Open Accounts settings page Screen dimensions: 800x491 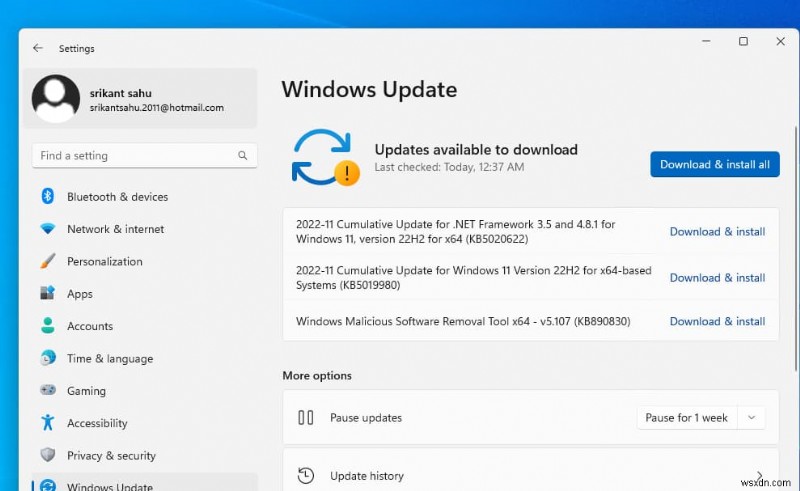click(145, 326)
